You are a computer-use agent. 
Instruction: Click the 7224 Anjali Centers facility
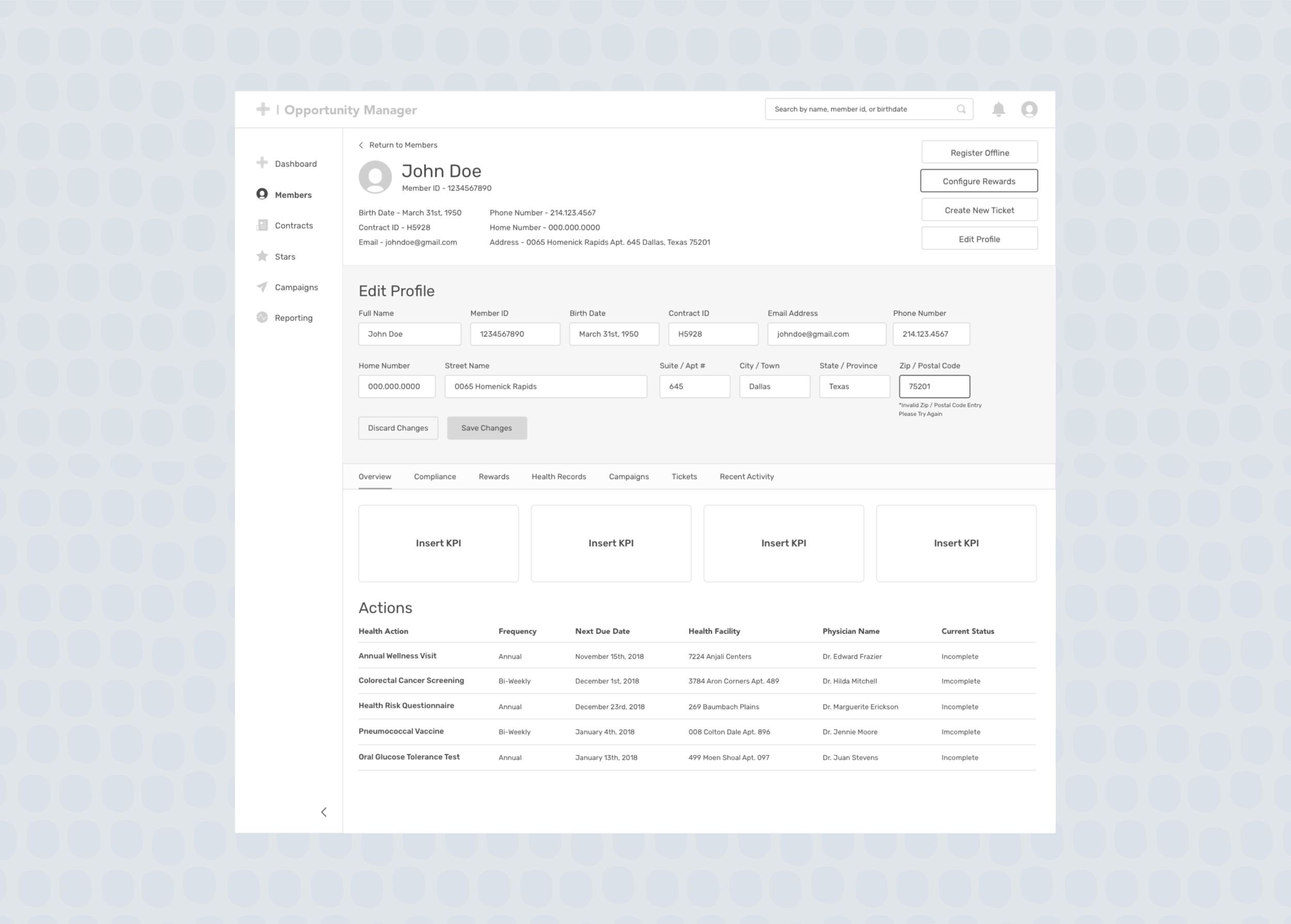pyautogui.click(x=719, y=656)
